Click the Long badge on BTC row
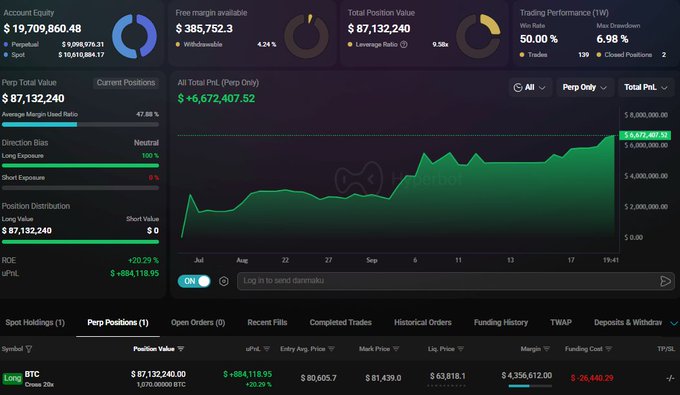680x395 pixels. click(x=12, y=378)
